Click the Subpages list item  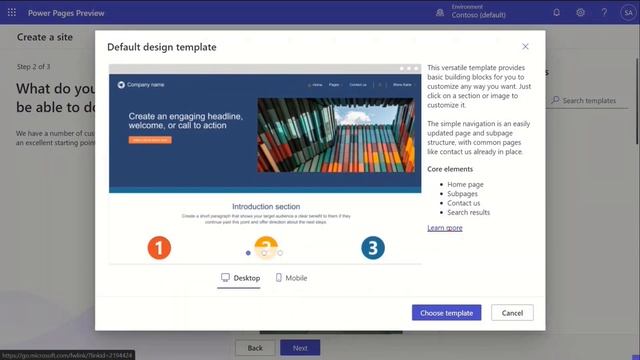tap(462, 194)
